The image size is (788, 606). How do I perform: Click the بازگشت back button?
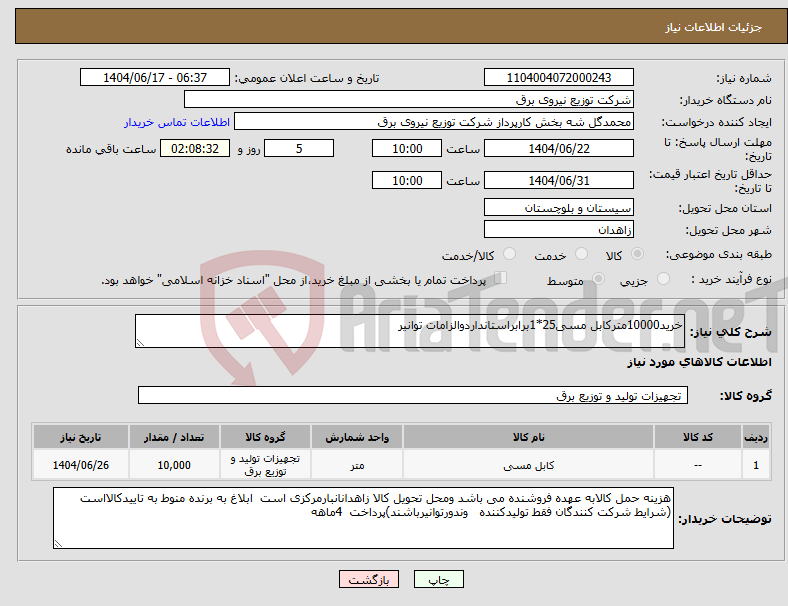[x=369, y=579]
